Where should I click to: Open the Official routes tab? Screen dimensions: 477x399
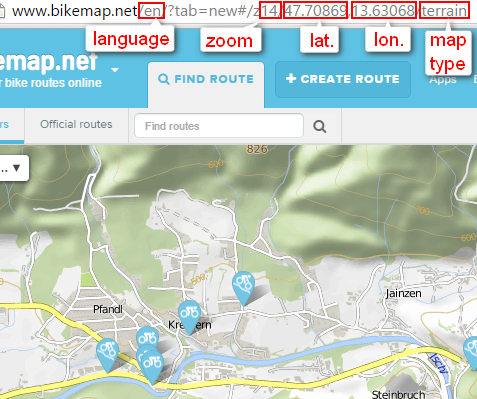76,124
